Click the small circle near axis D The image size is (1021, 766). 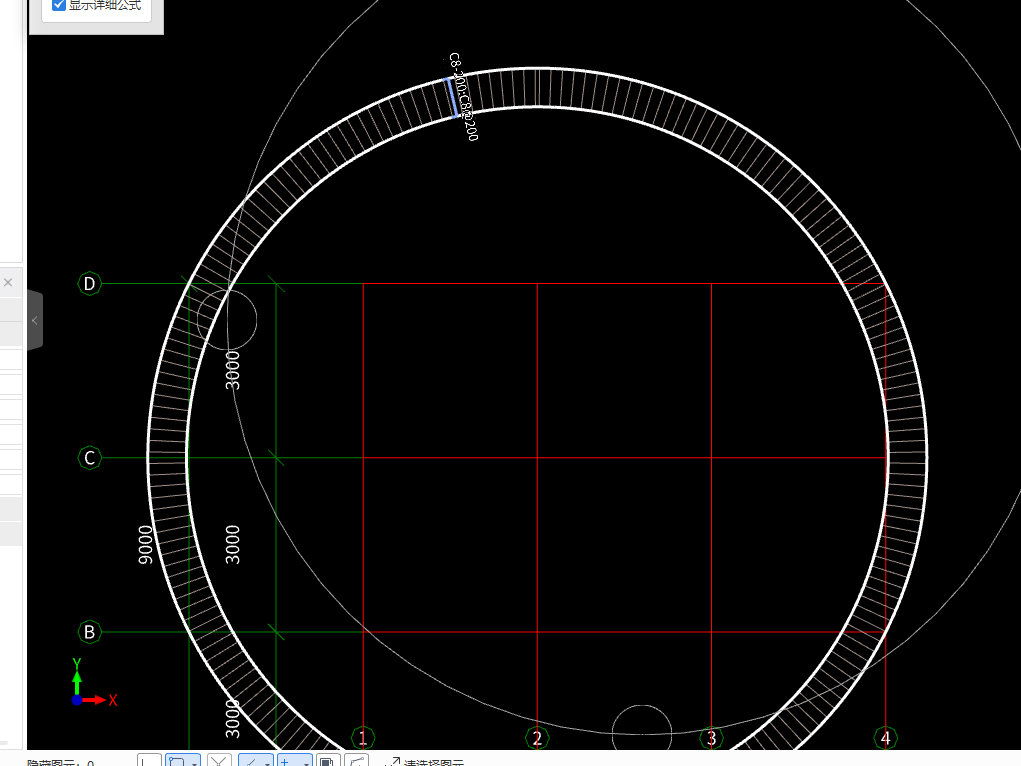(227, 320)
